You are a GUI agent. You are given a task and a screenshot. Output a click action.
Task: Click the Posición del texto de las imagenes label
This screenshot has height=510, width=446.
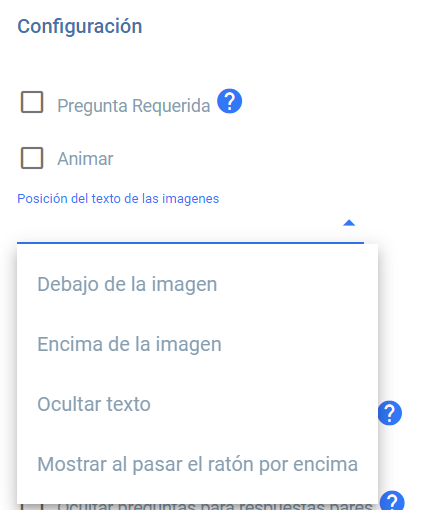point(118,199)
